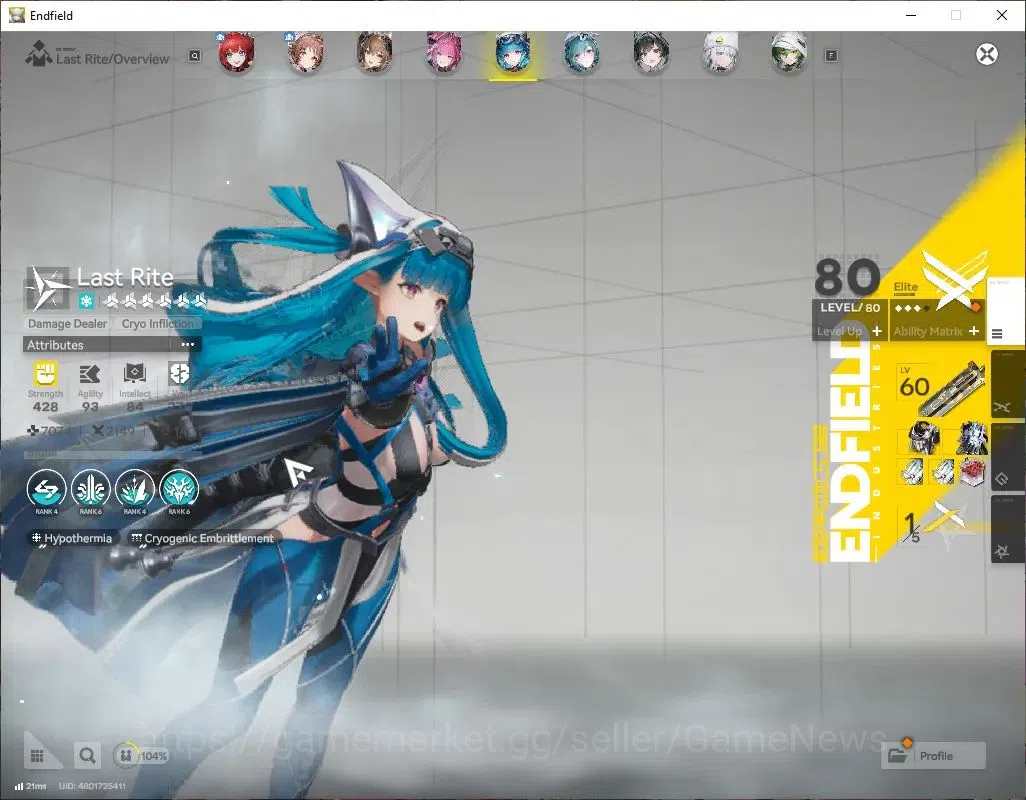Click the cryo snowflake element icon
This screenshot has height=800, width=1026.
(x=86, y=301)
